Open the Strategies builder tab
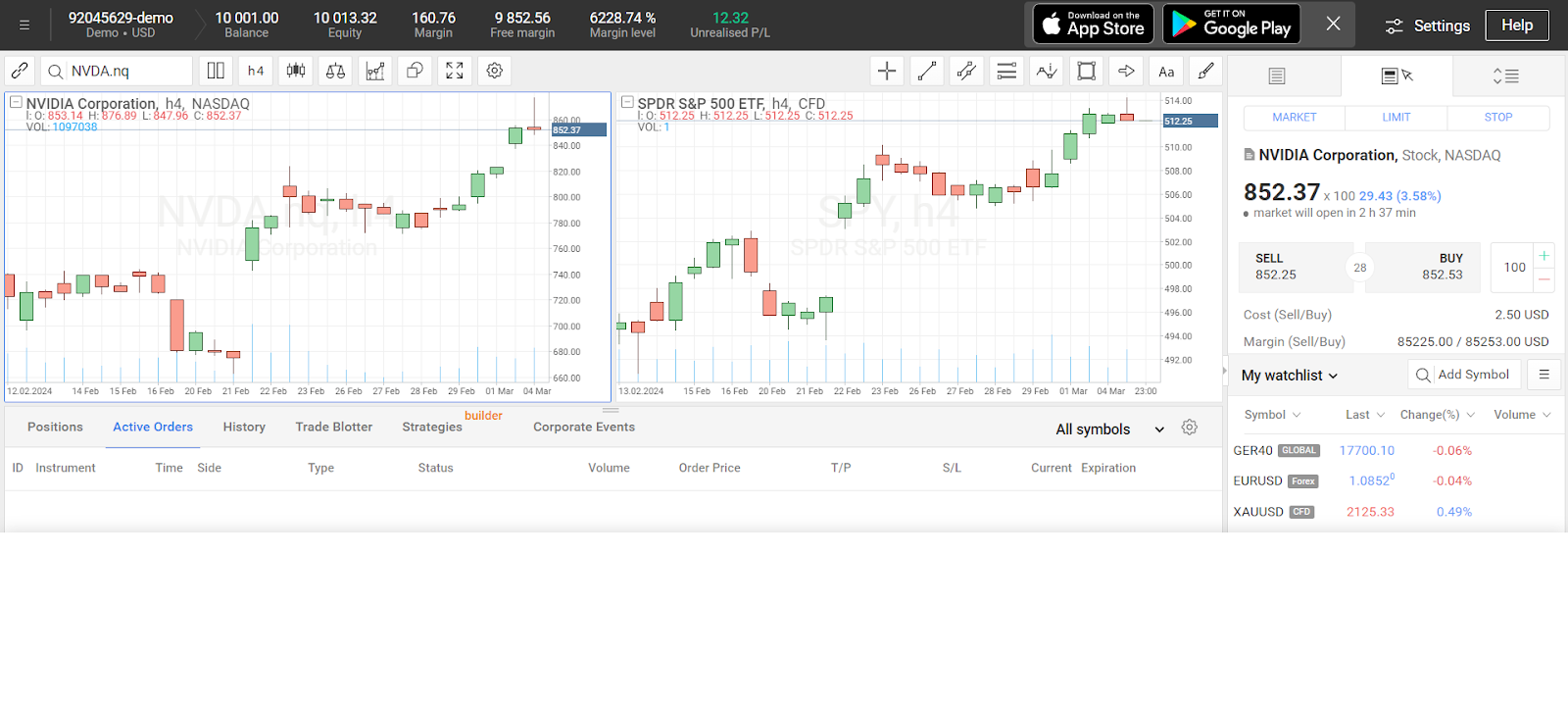 point(432,428)
